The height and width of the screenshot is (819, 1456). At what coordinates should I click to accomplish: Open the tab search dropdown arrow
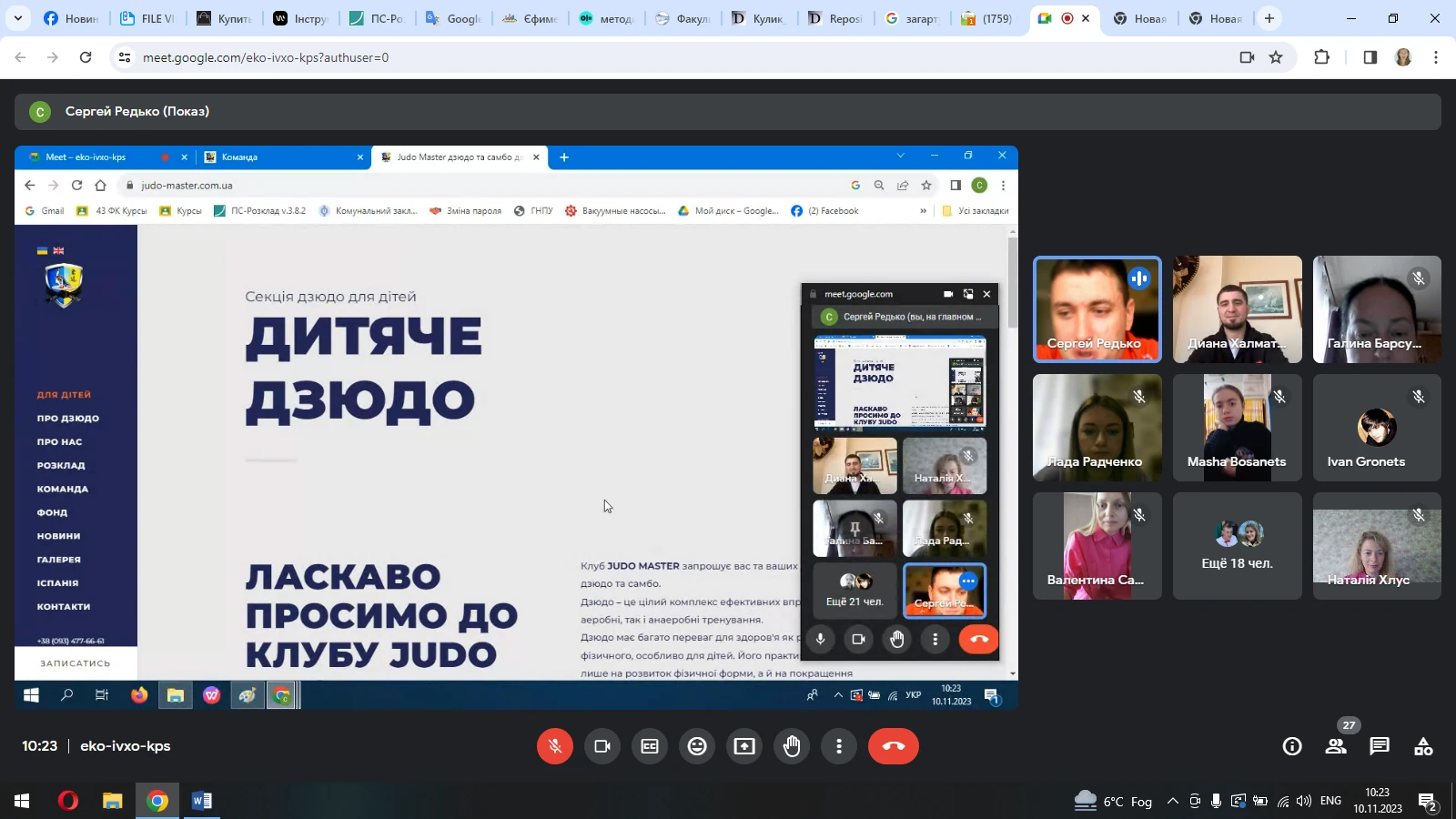[x=17, y=18]
